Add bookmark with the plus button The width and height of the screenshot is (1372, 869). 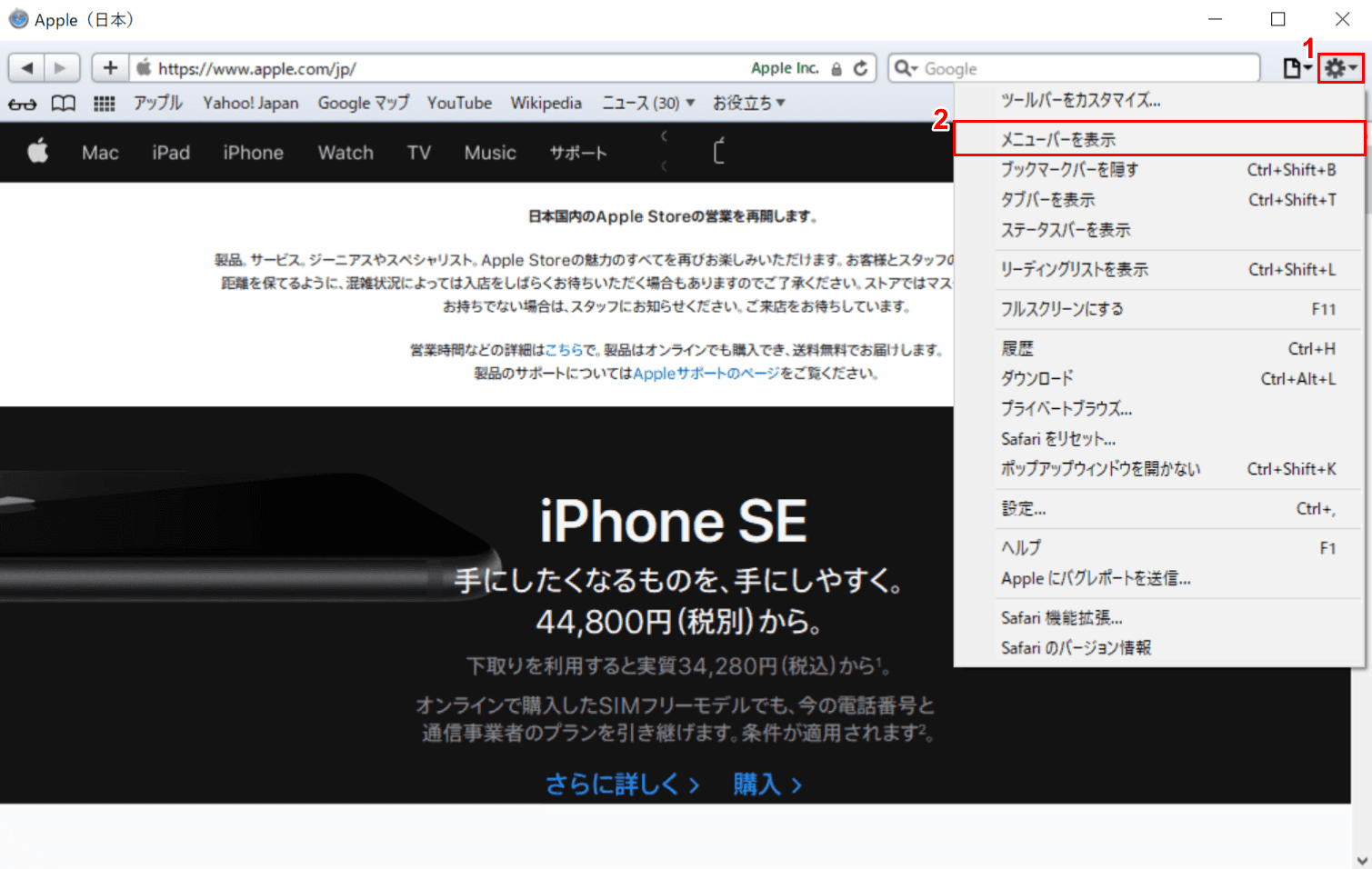110,68
